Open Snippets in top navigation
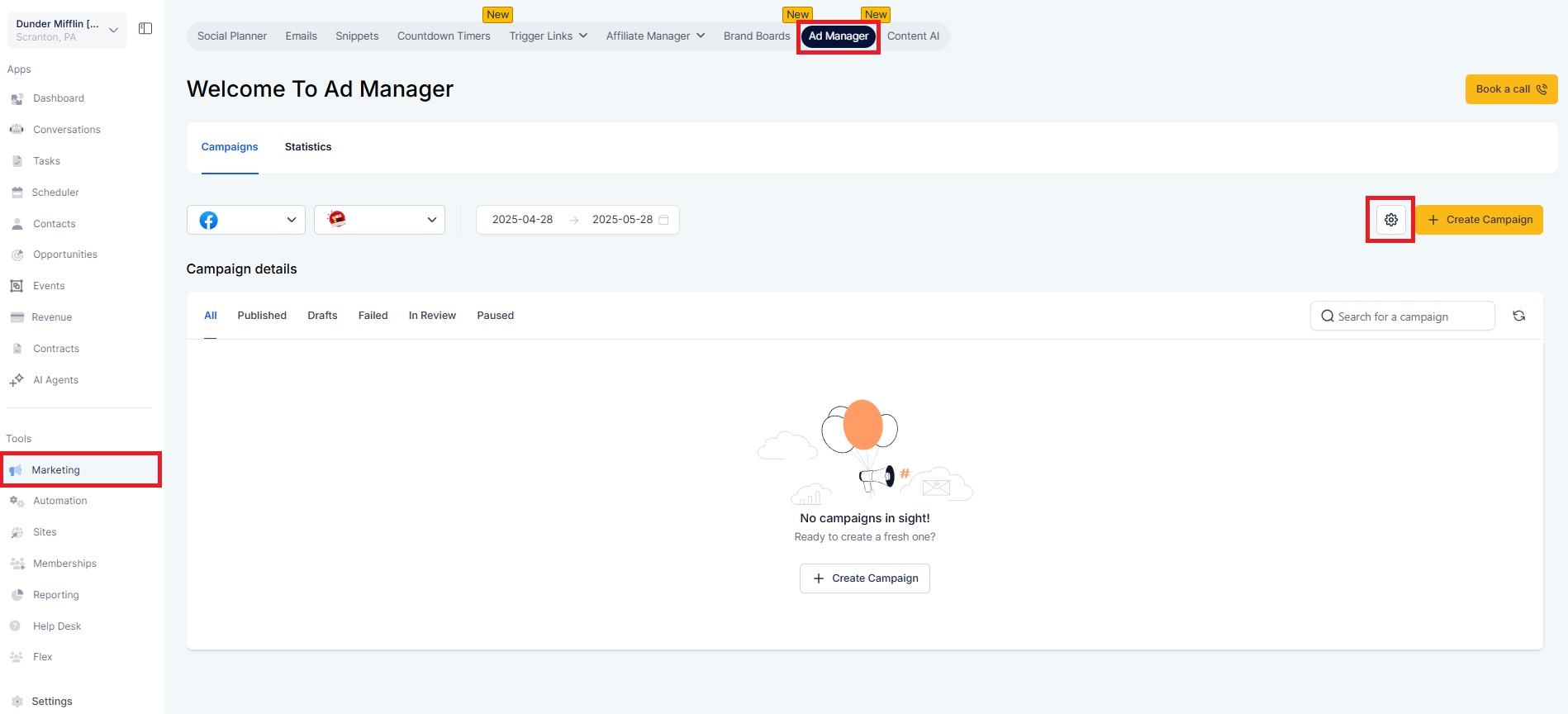The width and height of the screenshot is (1568, 714). (x=357, y=36)
